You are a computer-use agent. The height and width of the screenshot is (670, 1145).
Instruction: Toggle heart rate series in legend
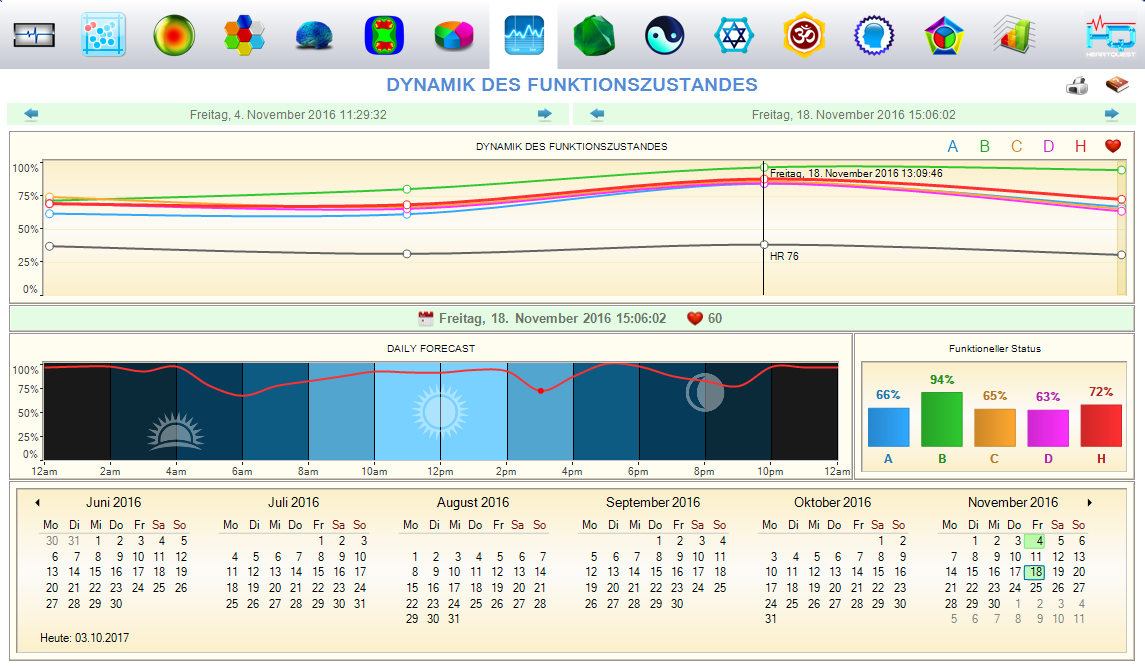[x=1113, y=146]
